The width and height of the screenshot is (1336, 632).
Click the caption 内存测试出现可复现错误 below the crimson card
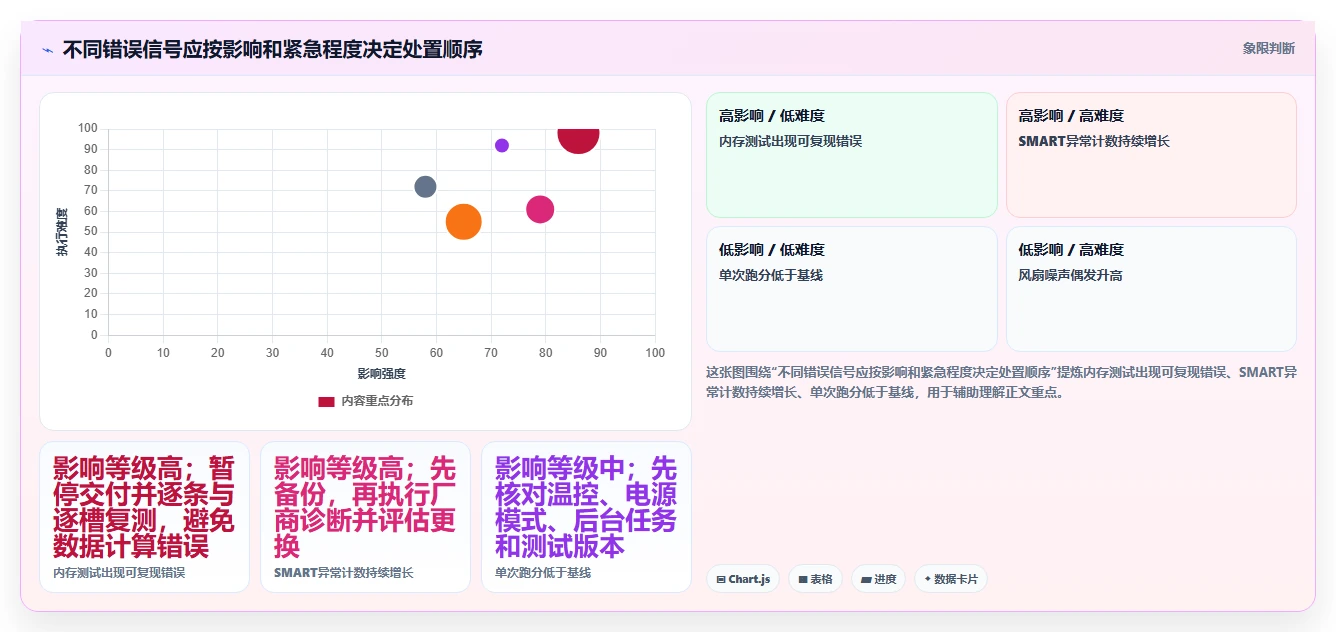point(119,573)
